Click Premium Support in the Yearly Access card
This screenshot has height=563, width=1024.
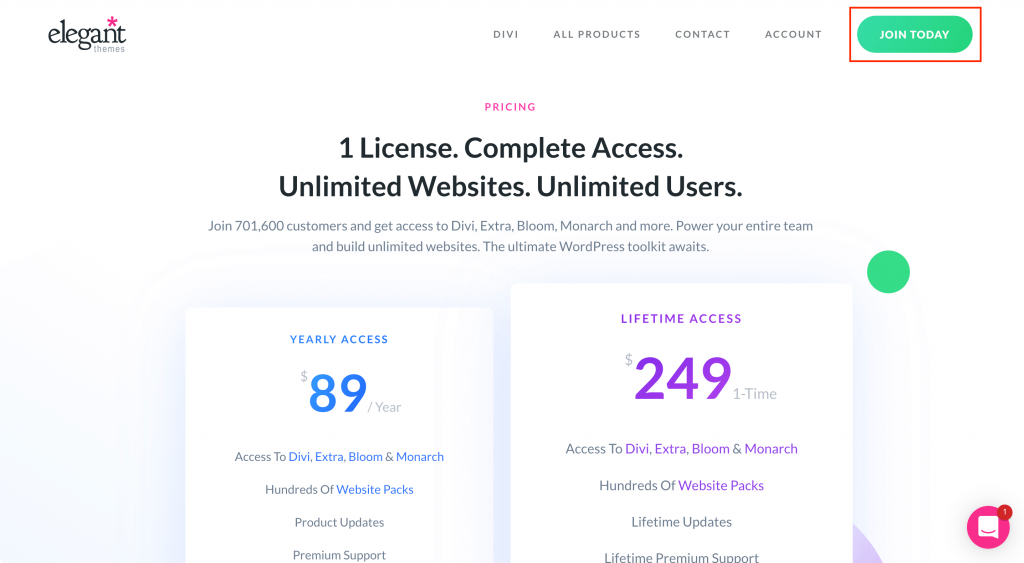(x=339, y=555)
